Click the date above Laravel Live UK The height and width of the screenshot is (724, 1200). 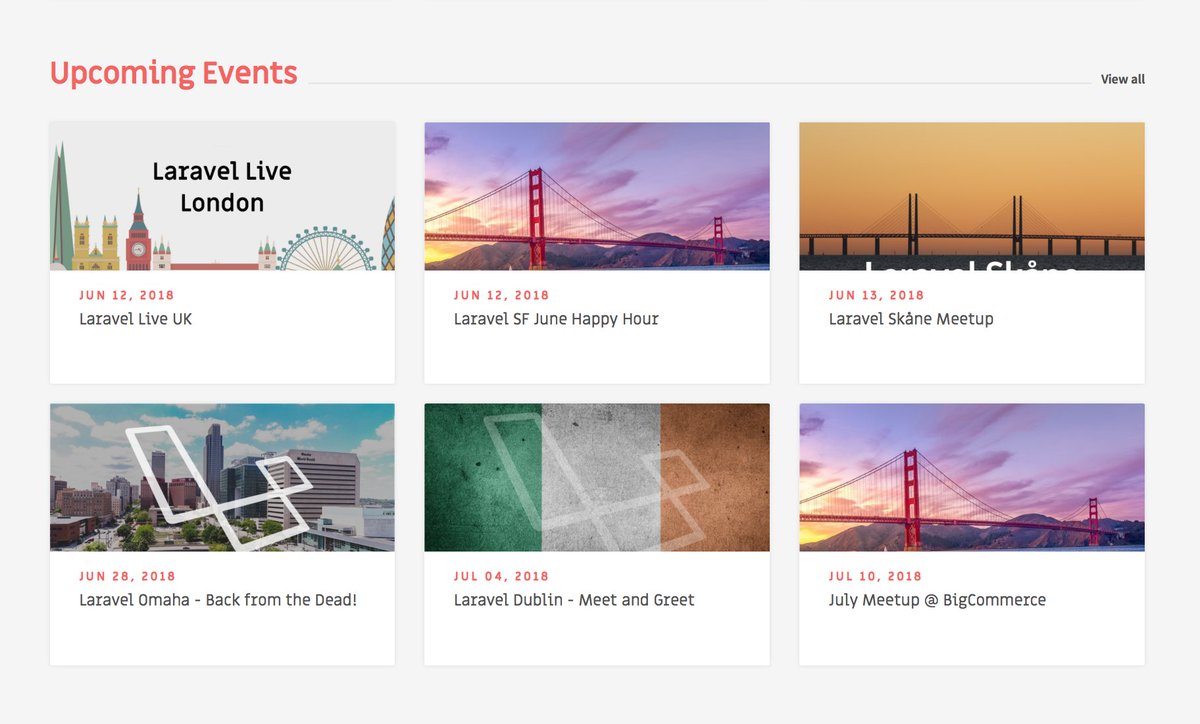click(127, 295)
